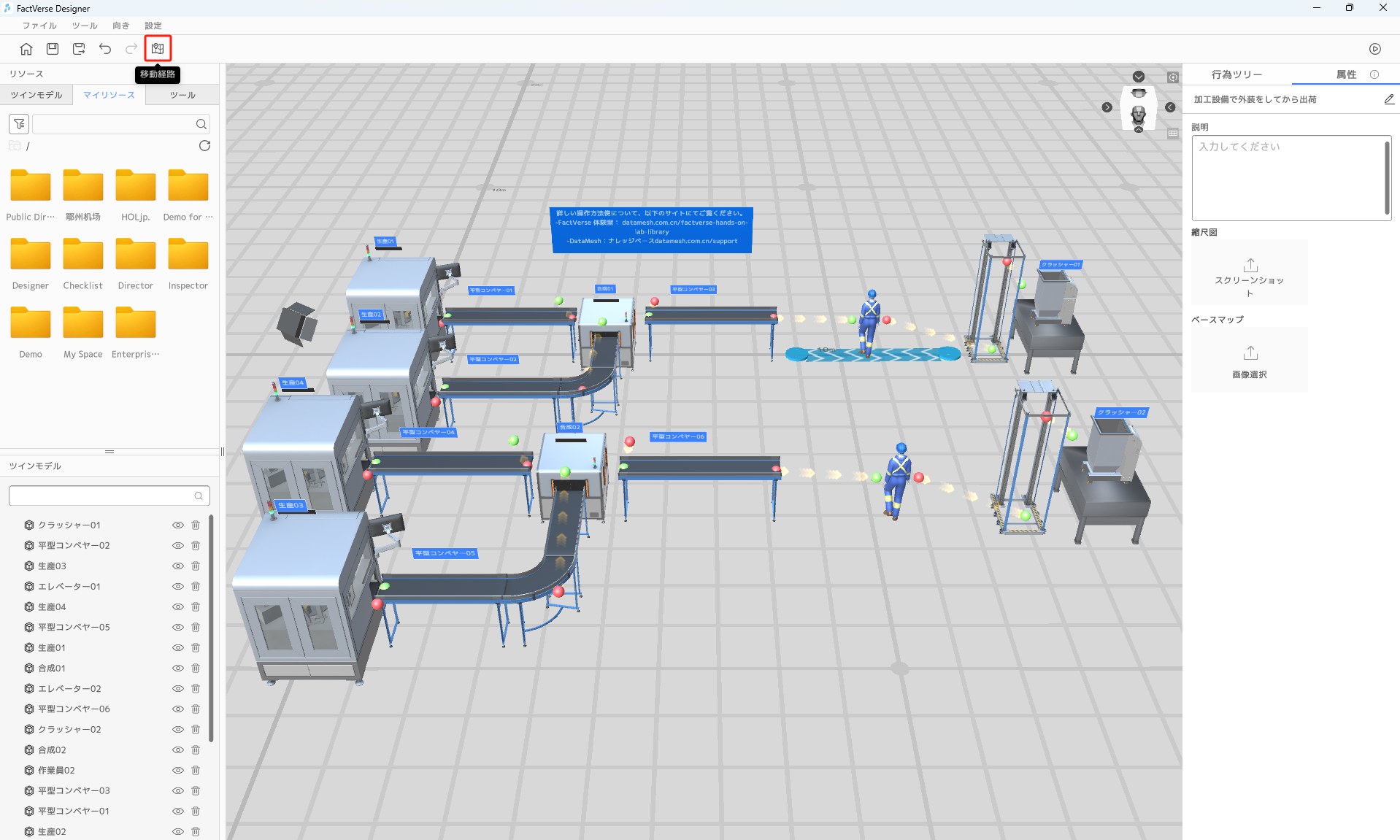Click the Save icon in toolbar
1400x840 pixels.
pyautogui.click(x=53, y=49)
